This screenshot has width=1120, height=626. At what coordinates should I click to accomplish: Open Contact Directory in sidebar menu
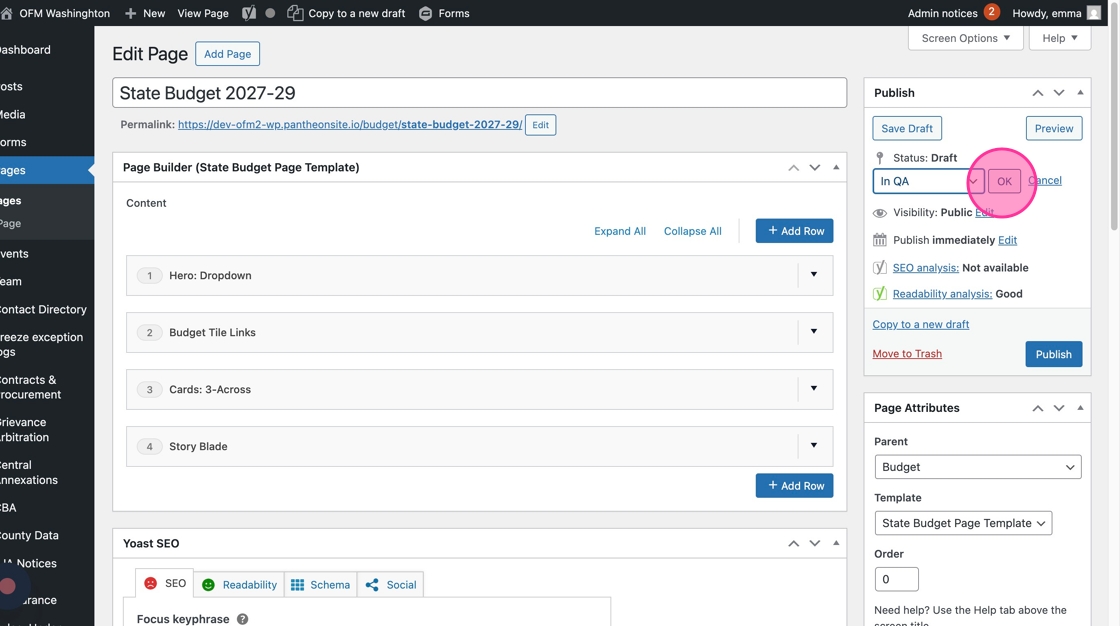click(x=44, y=309)
